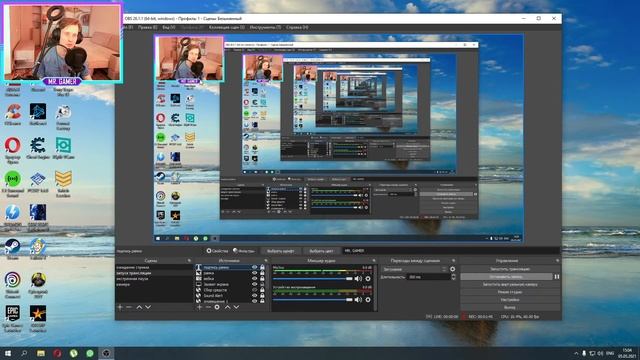The width and height of the screenshot is (640, 360).
Task: Move scene down in Сцены panel
Action: tap(148, 307)
